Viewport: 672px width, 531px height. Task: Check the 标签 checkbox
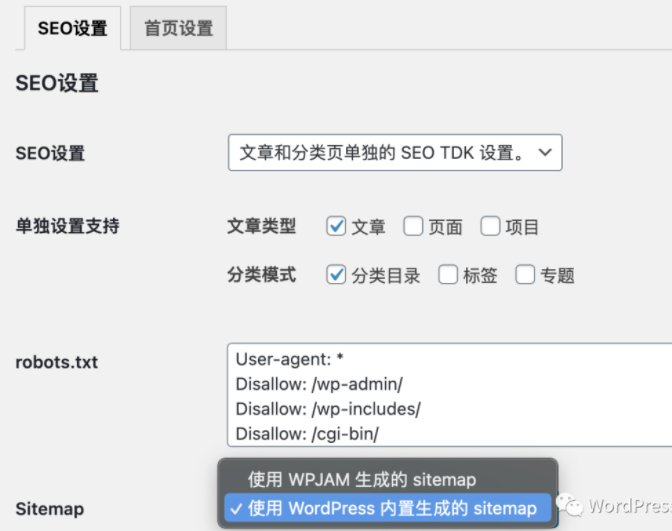pos(447,274)
